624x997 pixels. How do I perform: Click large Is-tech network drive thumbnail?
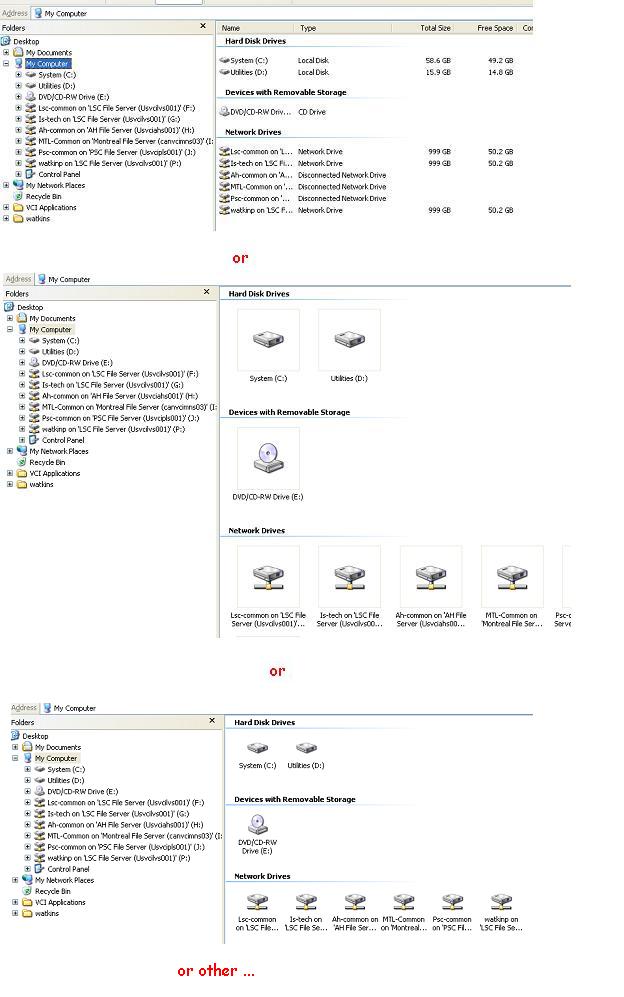[x=349, y=576]
